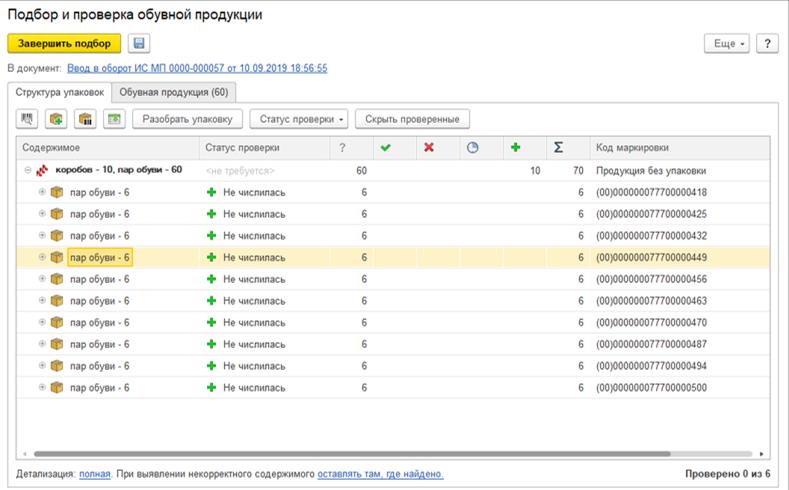Open the Еще dropdown menu
The height and width of the screenshot is (490, 789).
click(x=727, y=43)
